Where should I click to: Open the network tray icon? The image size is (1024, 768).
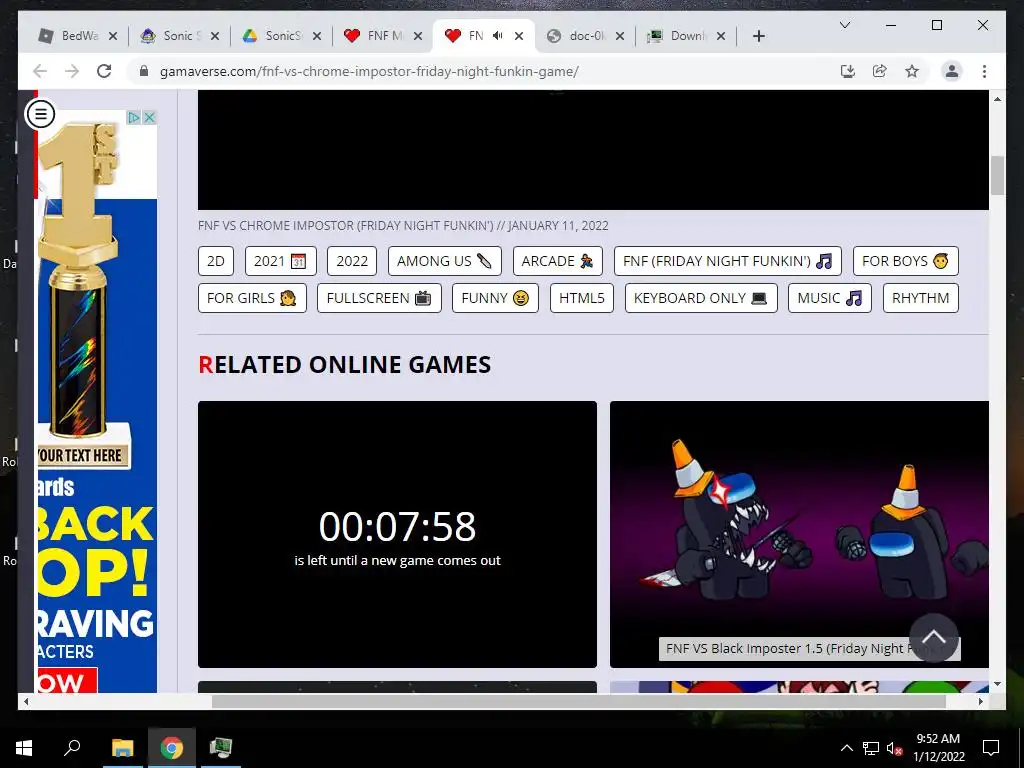tap(871, 748)
